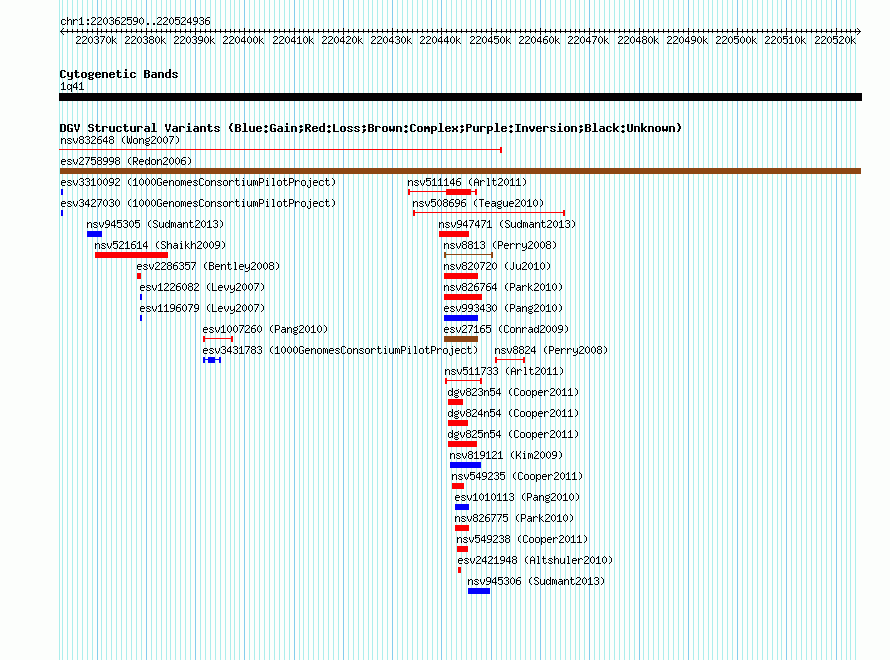Screen dimensions: 890x660
Task: Click the red nsv826764 loss bar
Action: click(x=463, y=297)
